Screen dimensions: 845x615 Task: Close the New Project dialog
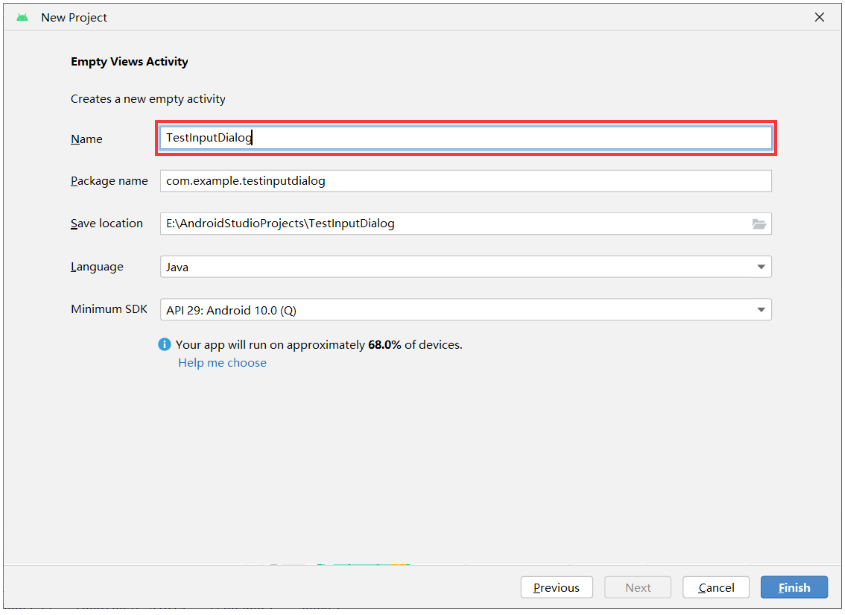(x=819, y=17)
